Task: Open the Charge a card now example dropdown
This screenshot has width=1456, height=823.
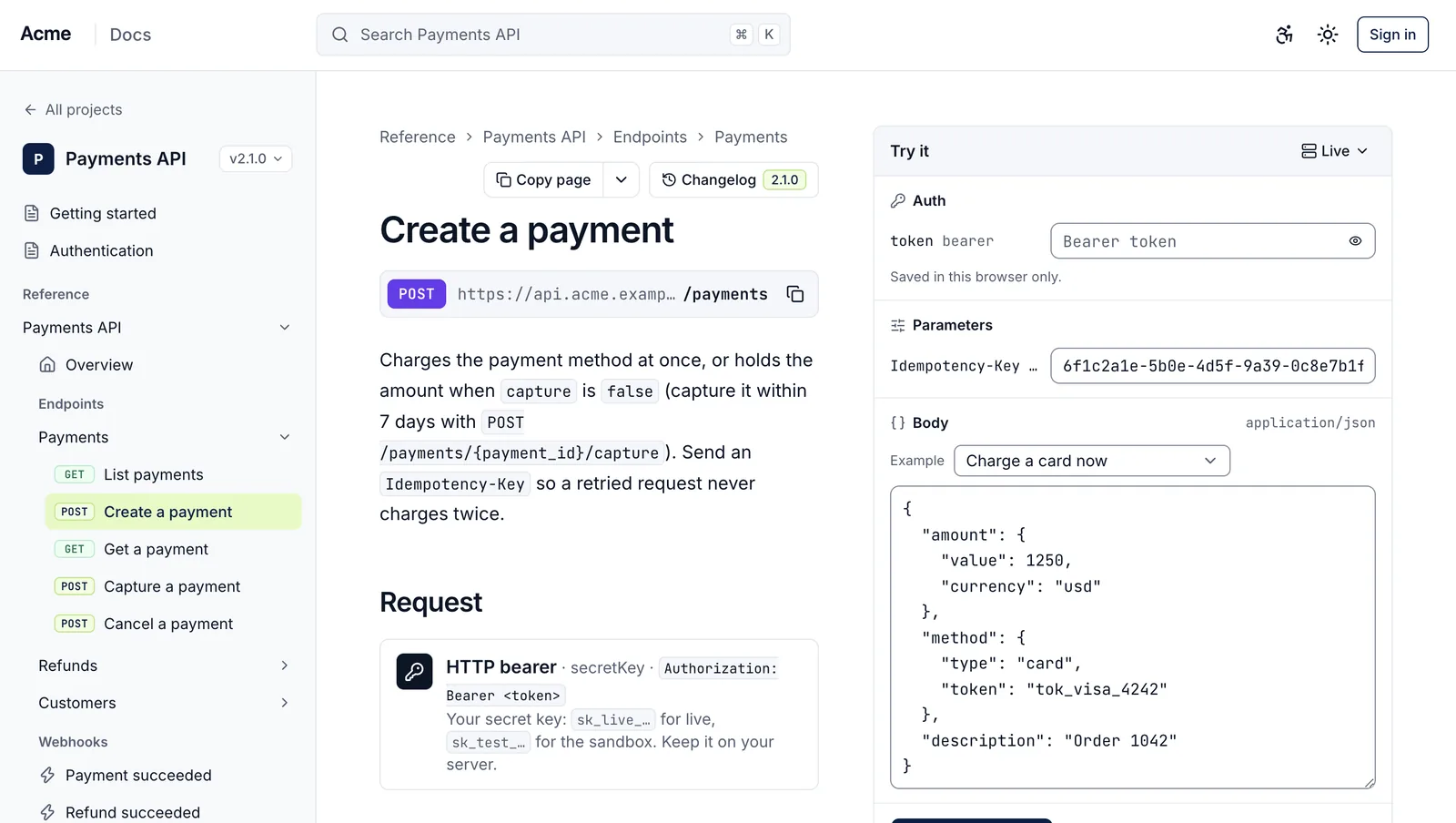Action: click(x=1092, y=461)
